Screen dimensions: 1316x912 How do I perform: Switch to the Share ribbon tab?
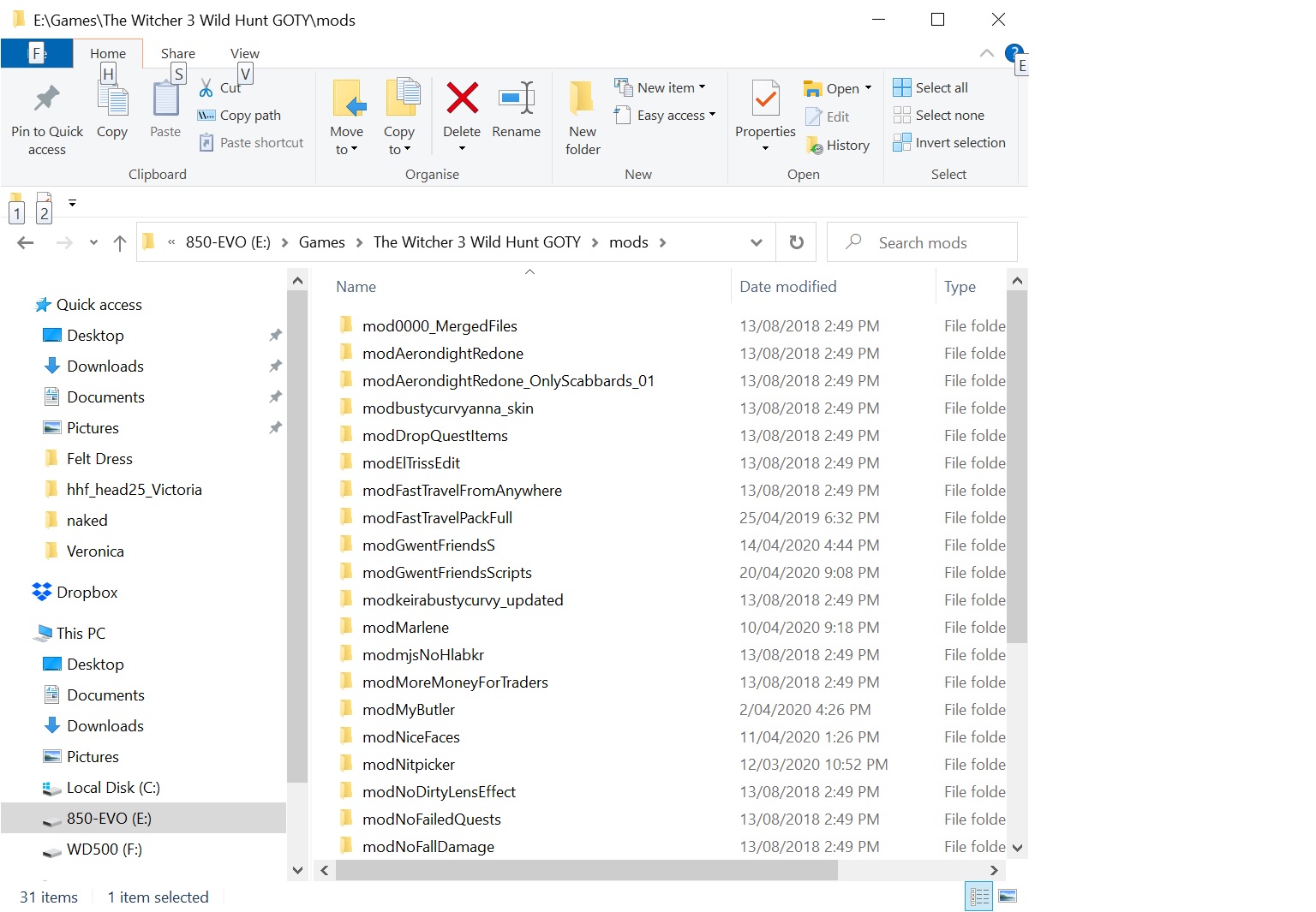pyautogui.click(x=178, y=53)
